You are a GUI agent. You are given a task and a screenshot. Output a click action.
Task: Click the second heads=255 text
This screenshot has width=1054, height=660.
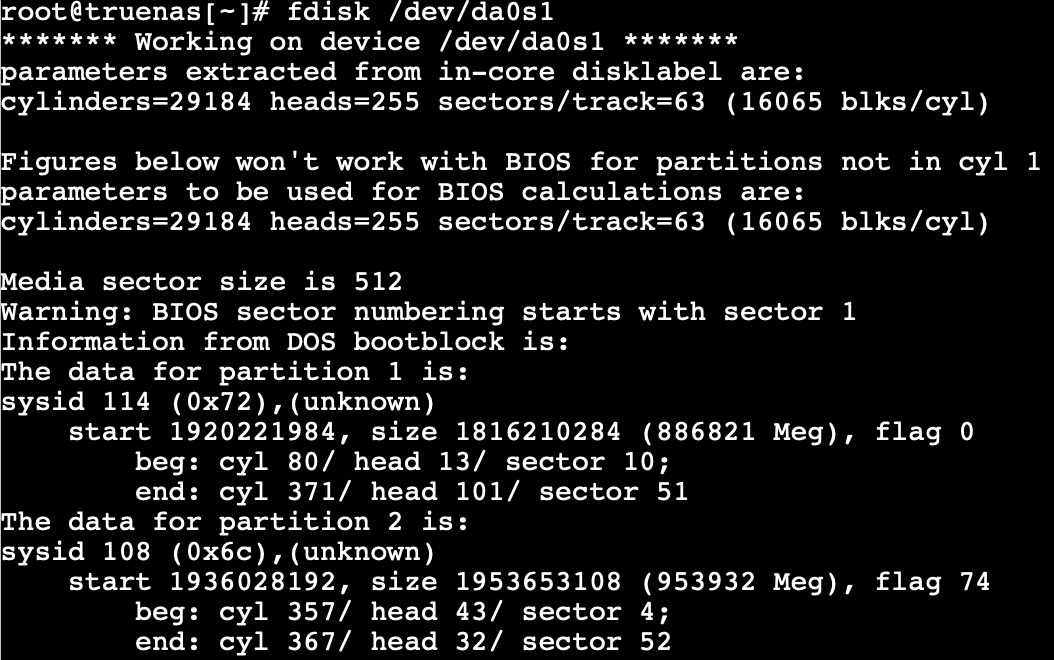pyautogui.click(x=345, y=222)
